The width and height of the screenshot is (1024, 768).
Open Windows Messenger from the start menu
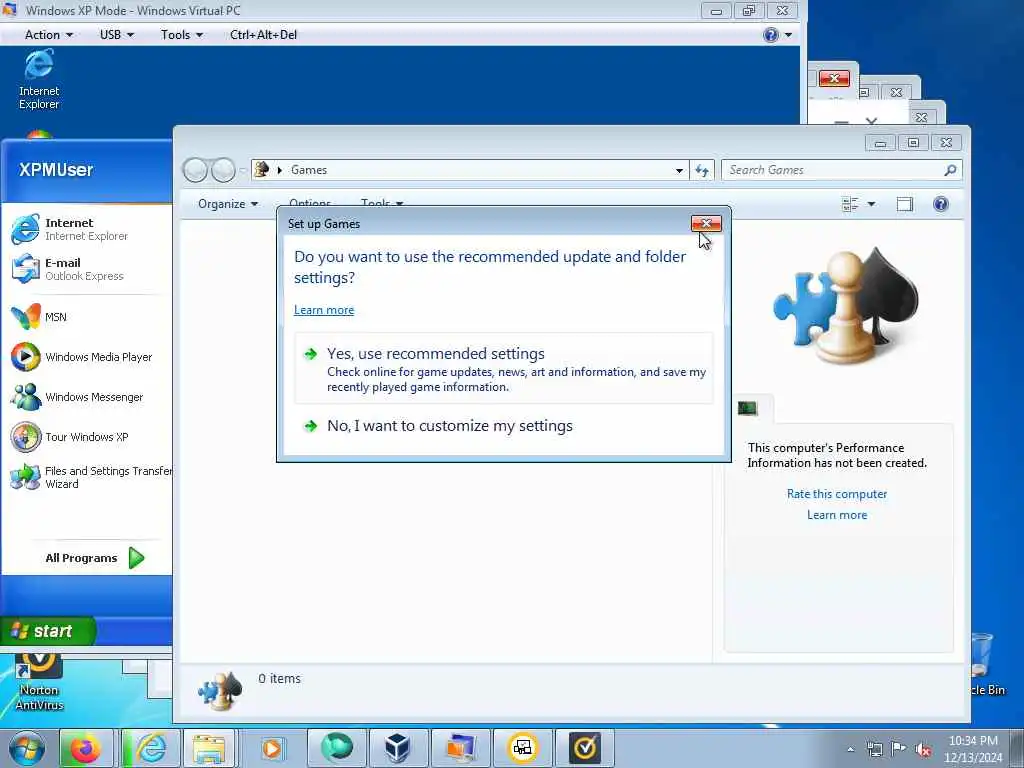(77, 396)
